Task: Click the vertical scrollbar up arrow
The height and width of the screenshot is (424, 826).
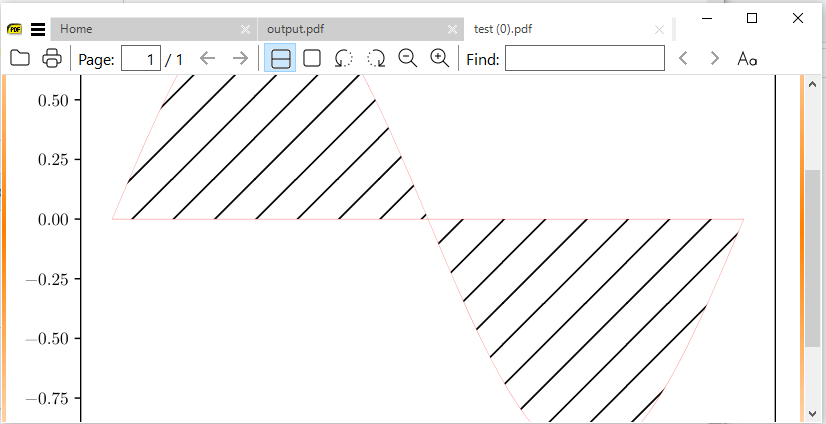Action: pyautogui.click(x=812, y=84)
